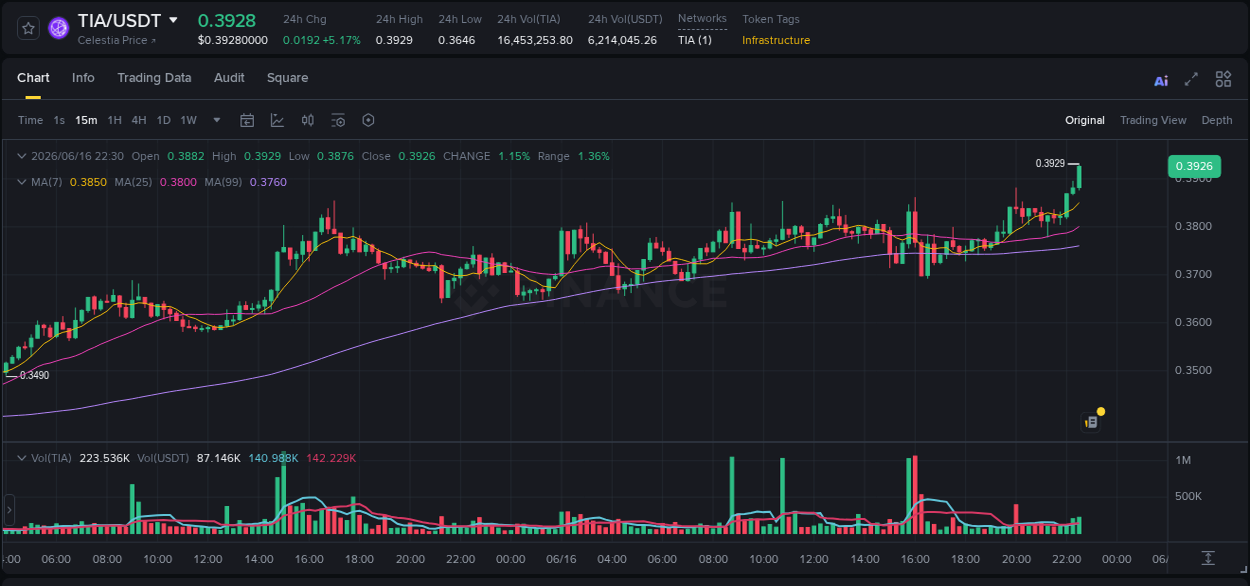Image resolution: width=1250 pixels, height=586 pixels.
Task: Expand the chart to fullscreen
Action: (x=1191, y=79)
